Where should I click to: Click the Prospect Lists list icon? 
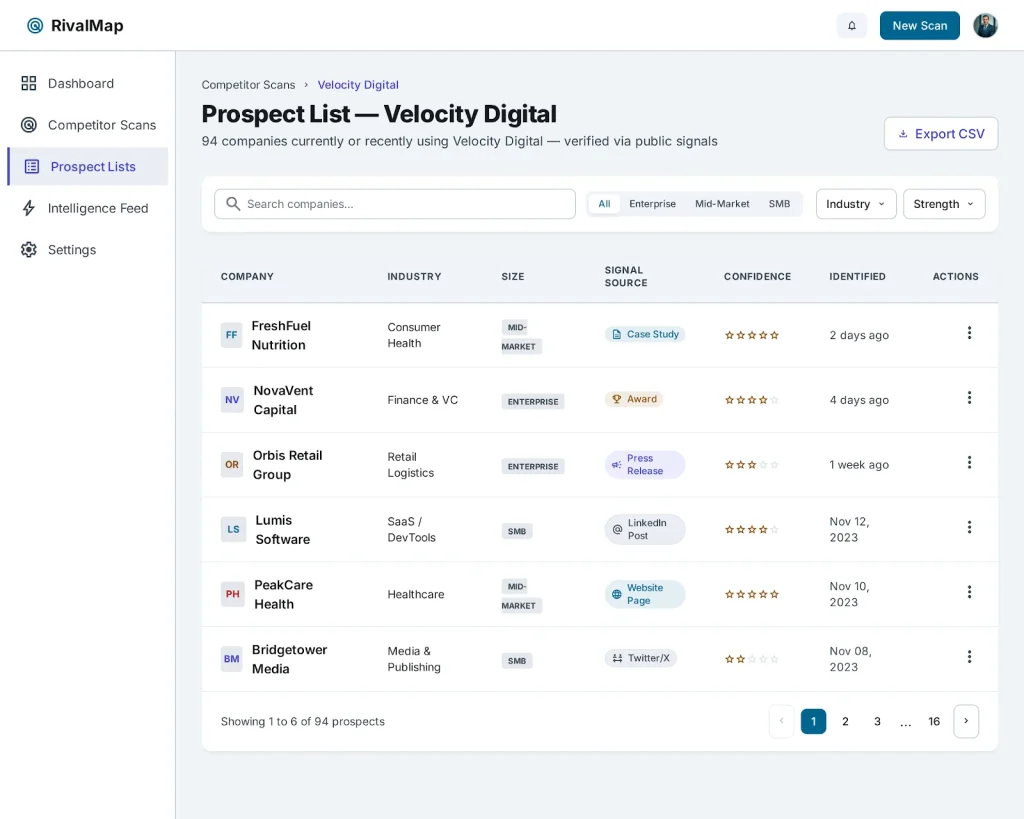pyautogui.click(x=31, y=167)
